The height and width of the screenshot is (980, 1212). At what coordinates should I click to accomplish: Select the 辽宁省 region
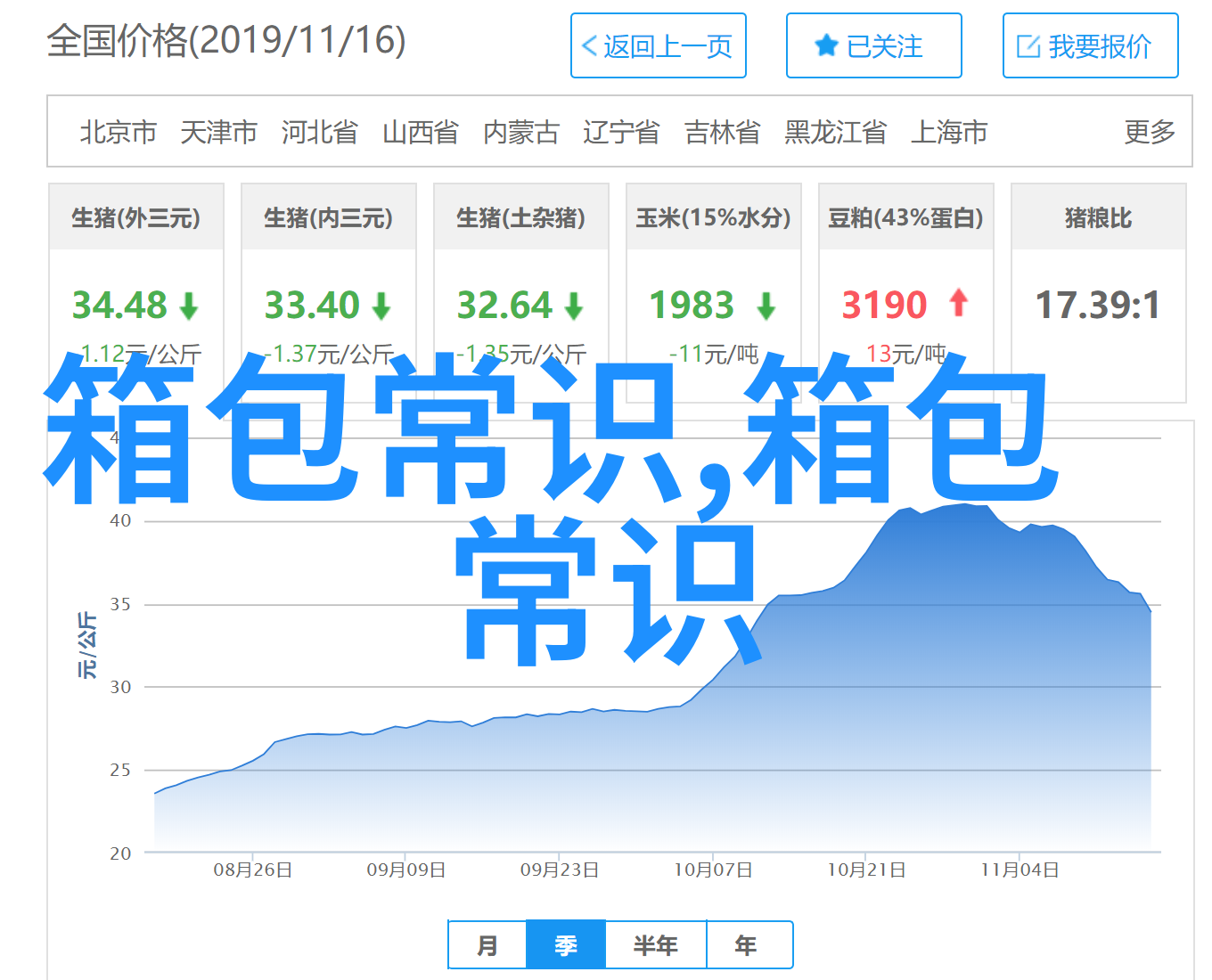tap(621, 132)
